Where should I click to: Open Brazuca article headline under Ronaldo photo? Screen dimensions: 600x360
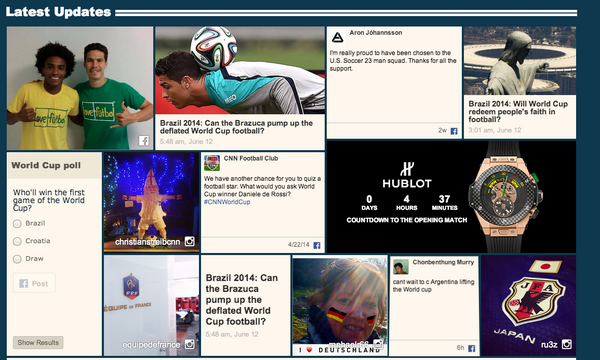(236, 127)
